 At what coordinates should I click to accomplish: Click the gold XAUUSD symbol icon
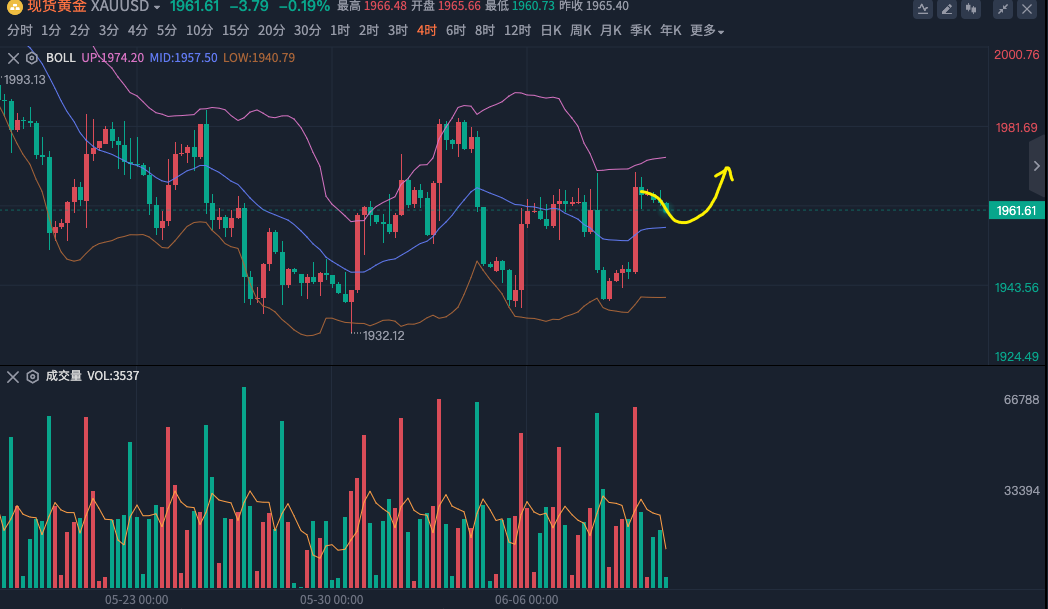(x=14, y=7)
